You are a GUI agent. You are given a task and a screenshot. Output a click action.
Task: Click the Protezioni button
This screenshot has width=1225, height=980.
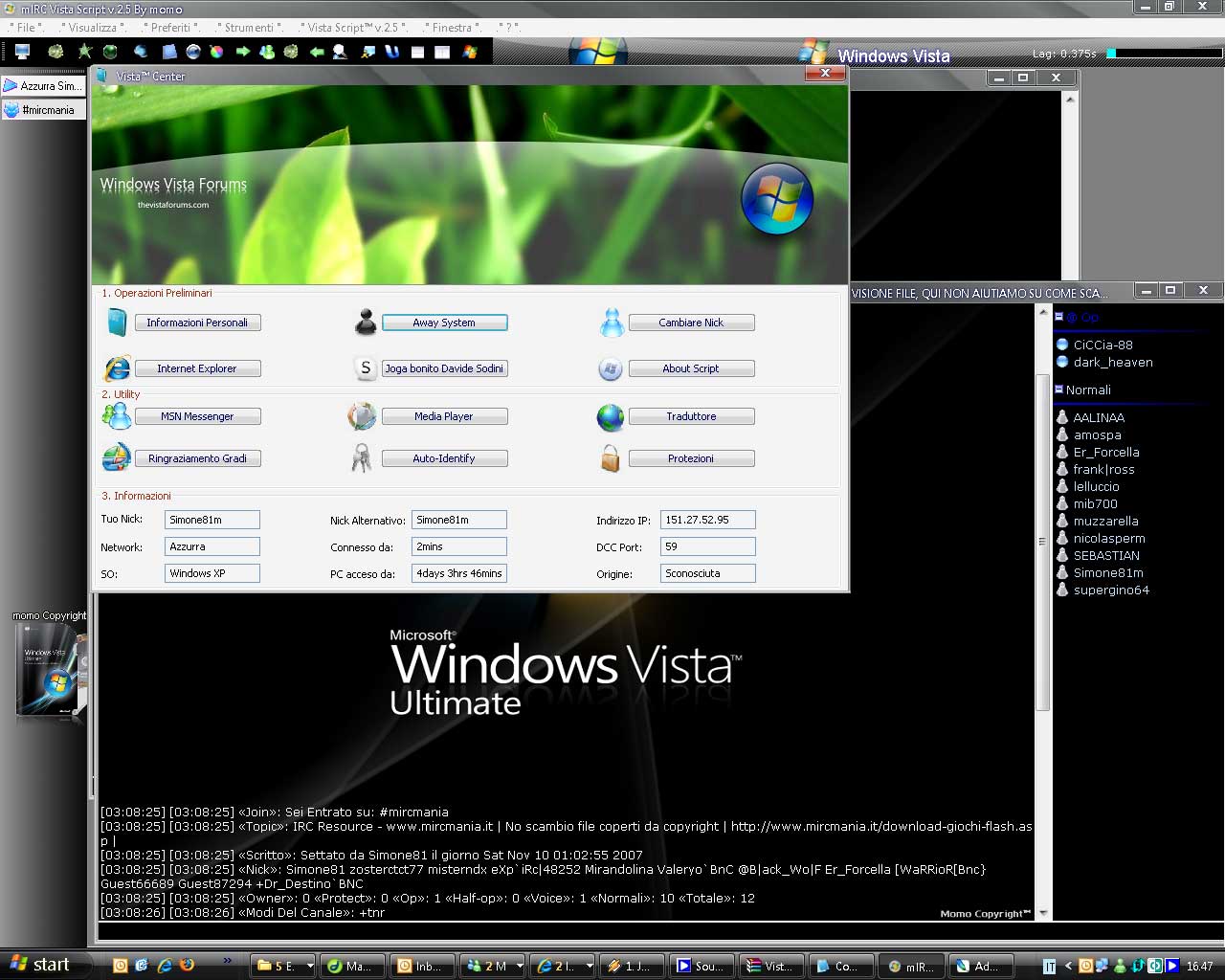point(691,458)
